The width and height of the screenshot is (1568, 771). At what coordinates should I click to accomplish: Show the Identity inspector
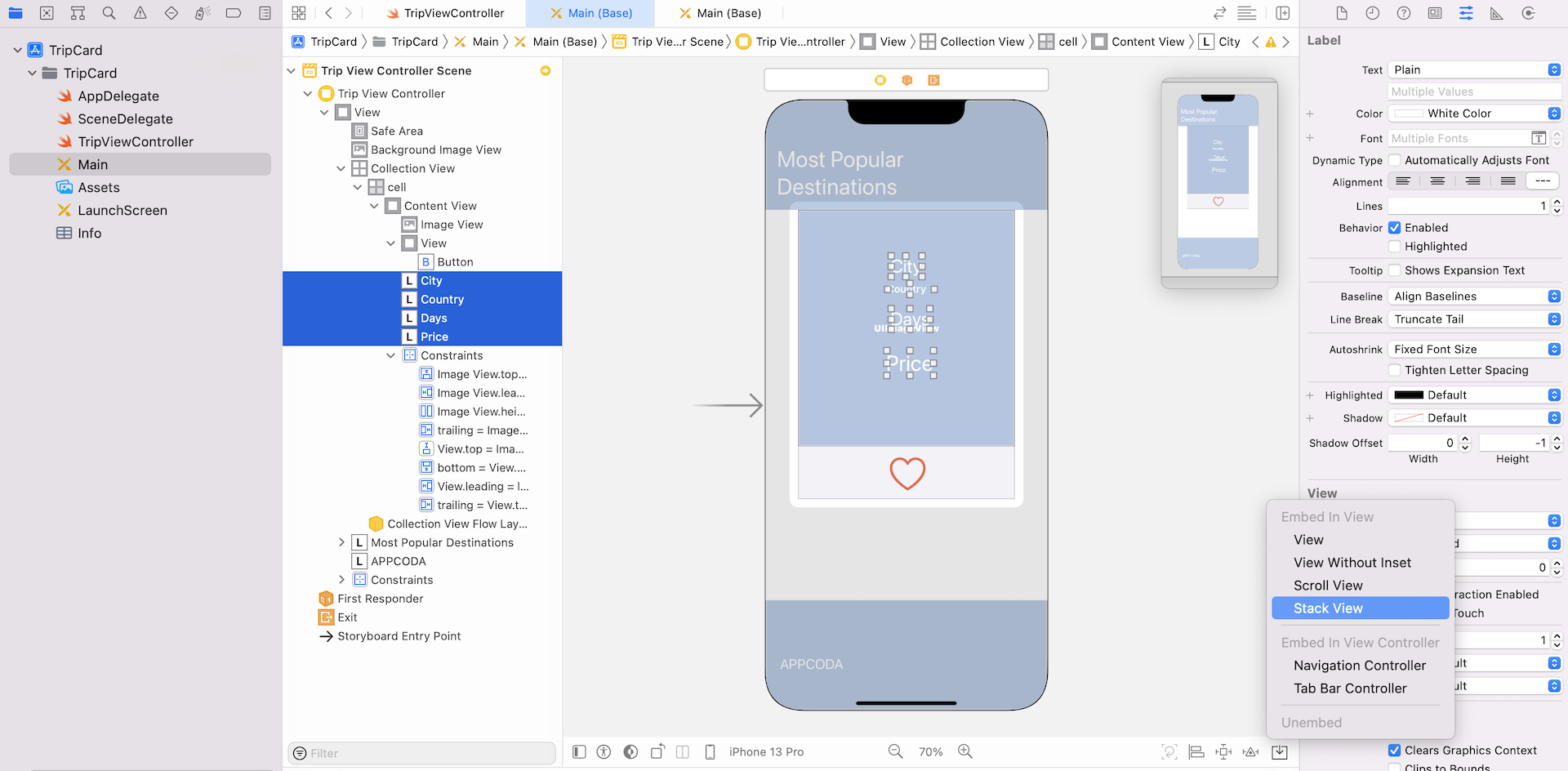pos(1435,13)
